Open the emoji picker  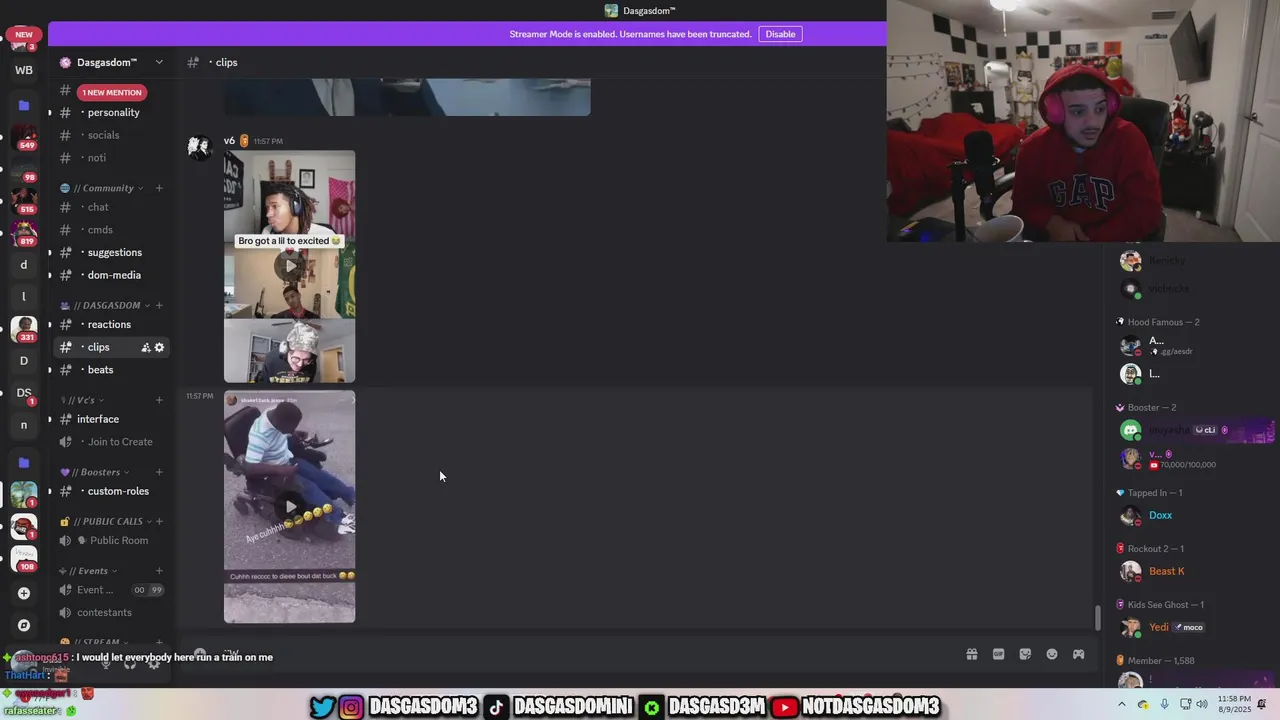tap(1052, 654)
